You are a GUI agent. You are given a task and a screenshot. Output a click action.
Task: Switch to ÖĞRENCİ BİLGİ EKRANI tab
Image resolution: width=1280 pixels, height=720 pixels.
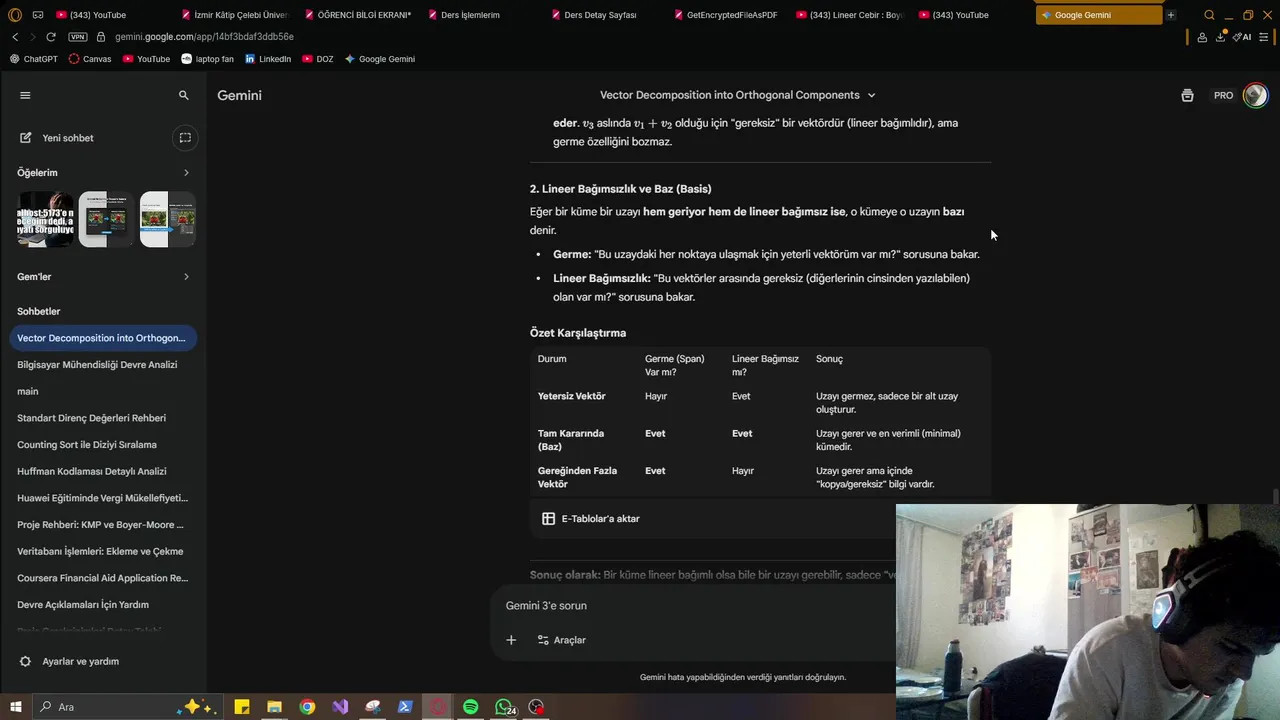pos(358,15)
